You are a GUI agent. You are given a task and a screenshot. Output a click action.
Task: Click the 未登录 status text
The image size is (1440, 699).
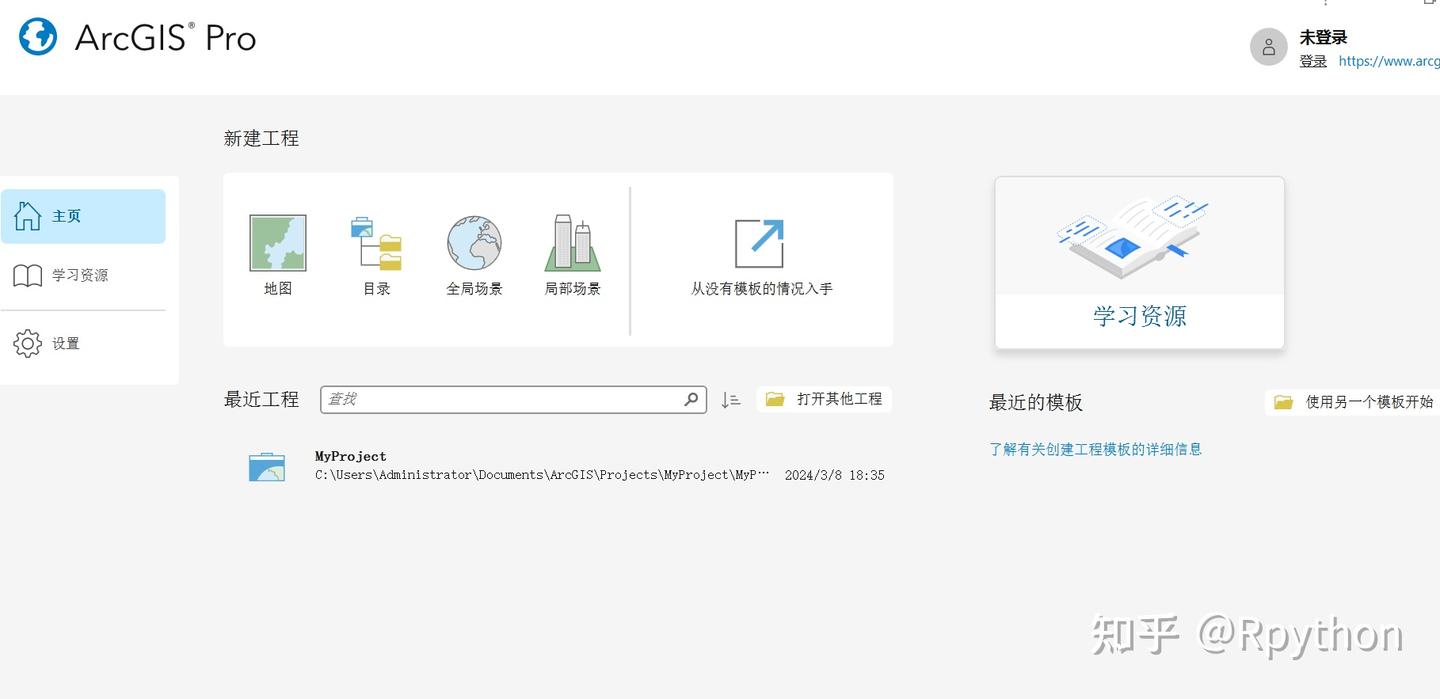(1324, 37)
